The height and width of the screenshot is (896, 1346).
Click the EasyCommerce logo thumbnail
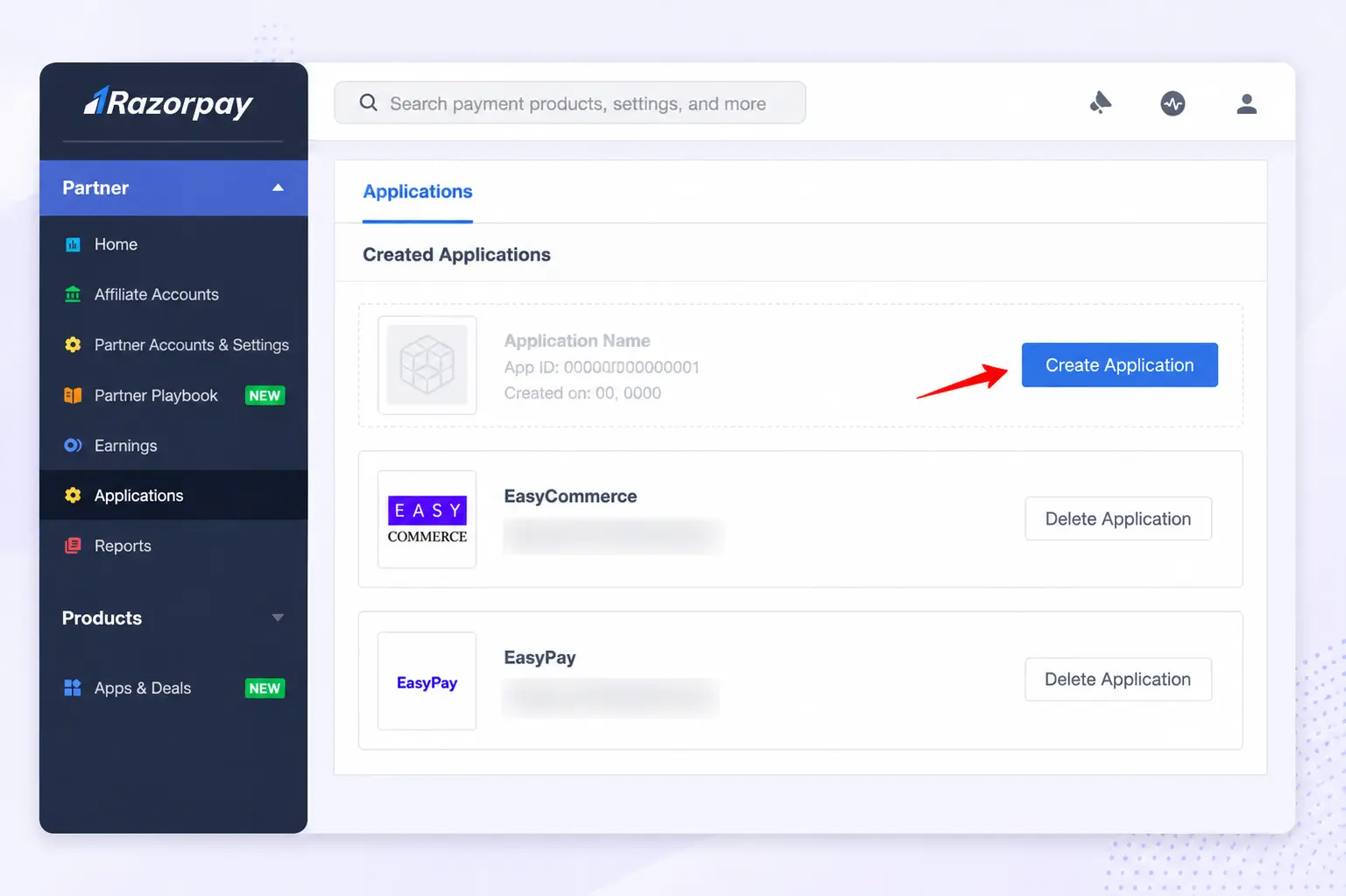pos(427,519)
